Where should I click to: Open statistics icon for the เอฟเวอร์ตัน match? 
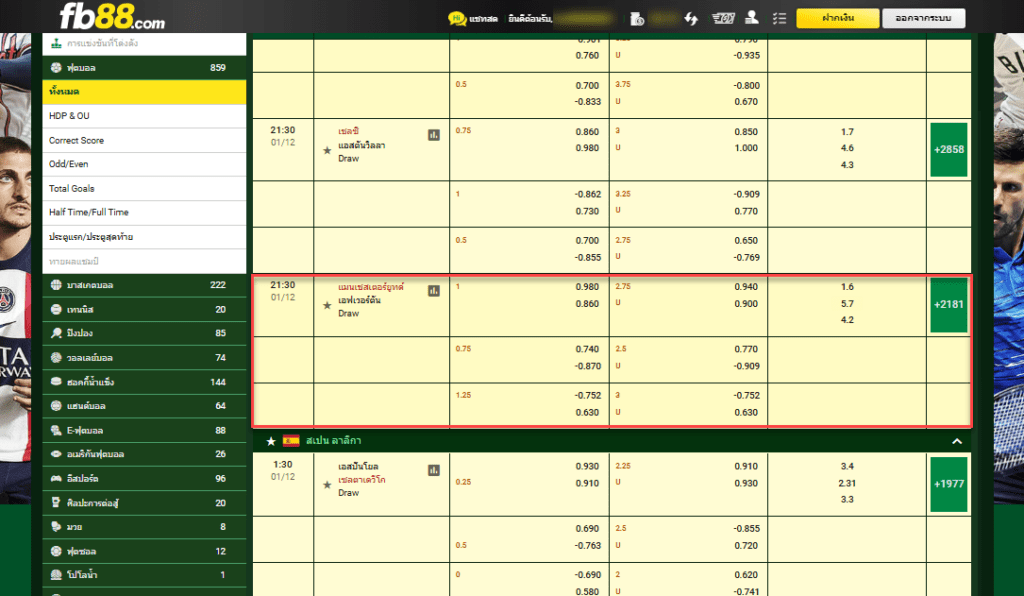[x=434, y=290]
